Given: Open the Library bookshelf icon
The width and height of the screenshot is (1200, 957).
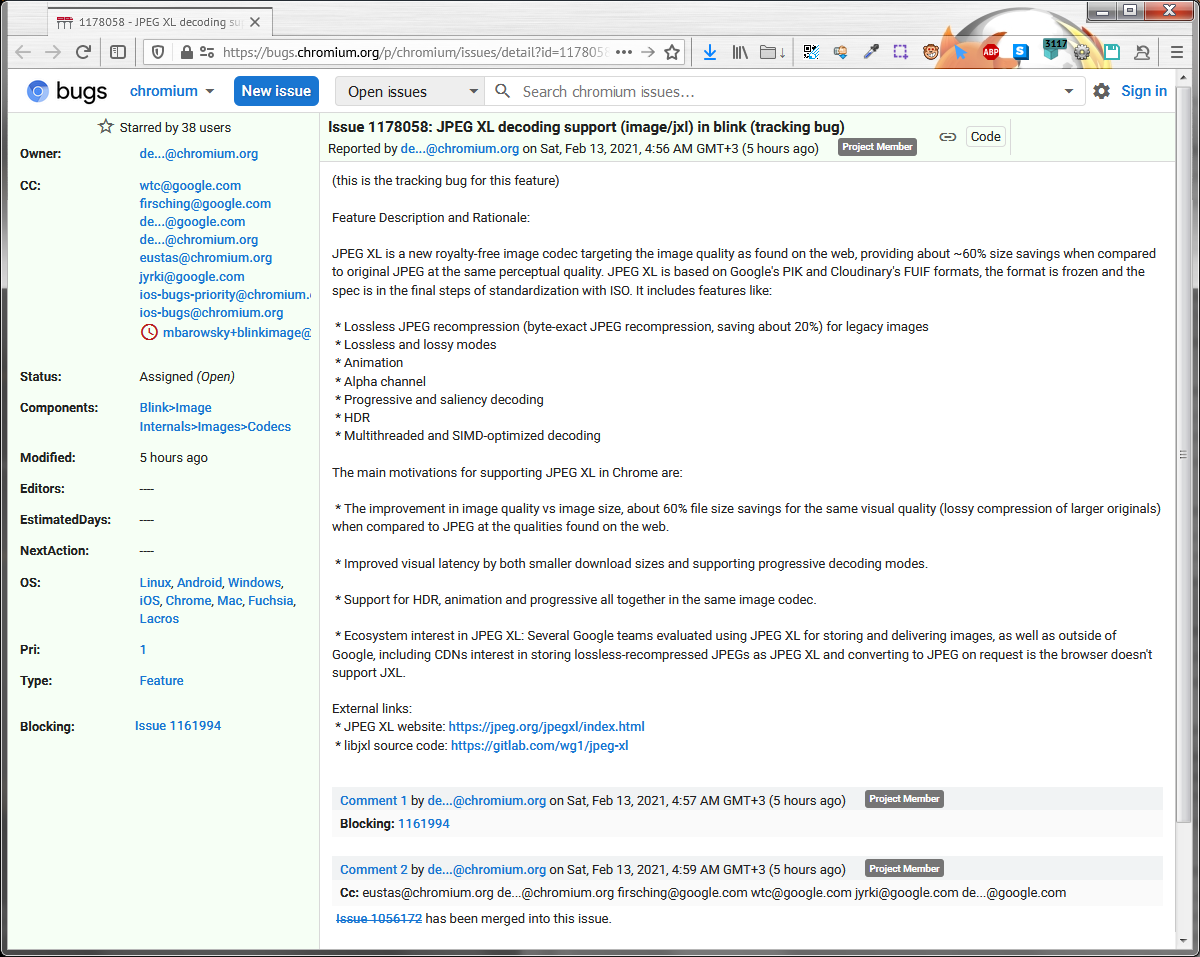Looking at the screenshot, I should pos(741,52).
